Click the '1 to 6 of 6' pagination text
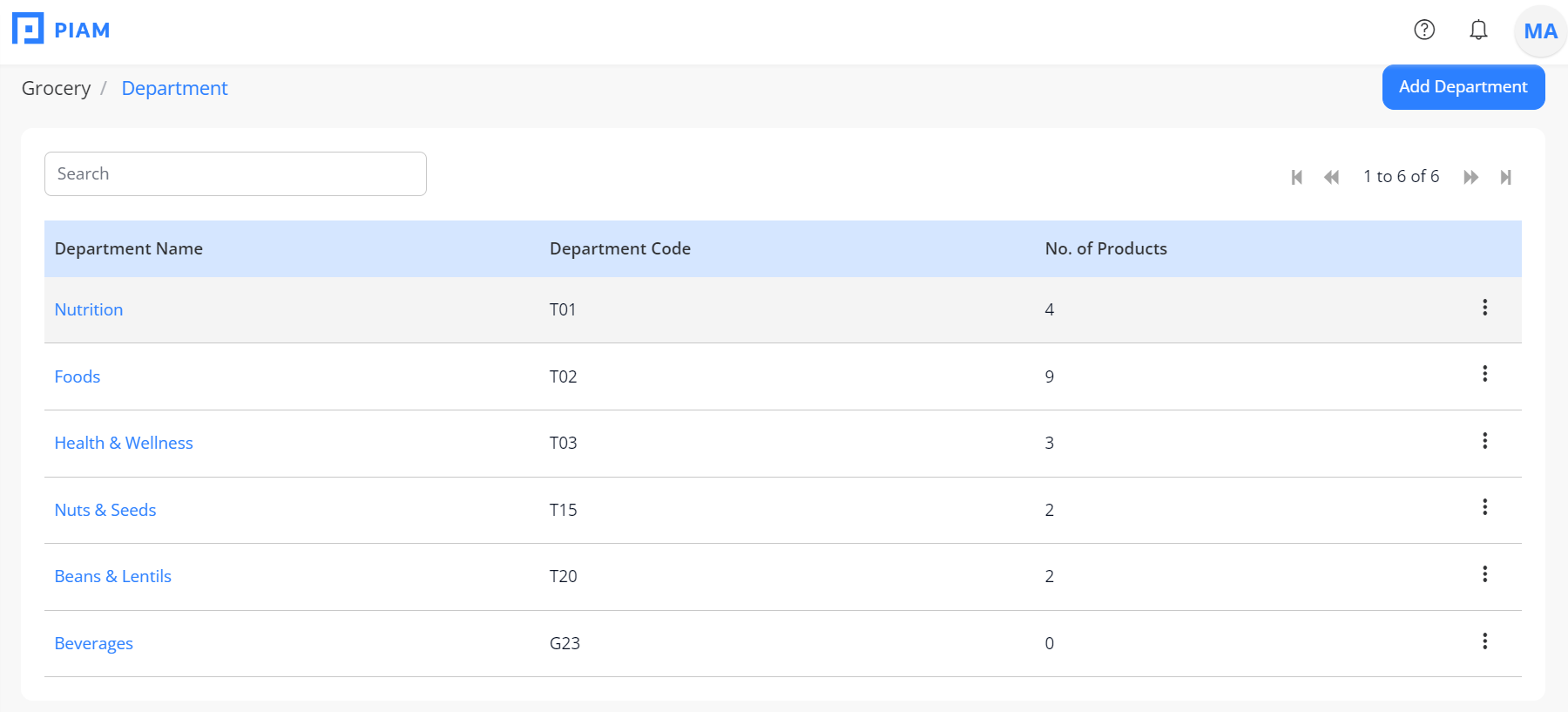Screen dimensions: 1568x712 pos(1401,176)
